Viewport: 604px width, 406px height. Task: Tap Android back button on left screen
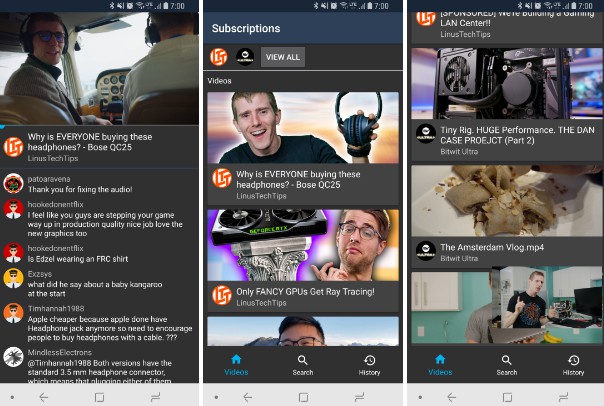(44, 397)
